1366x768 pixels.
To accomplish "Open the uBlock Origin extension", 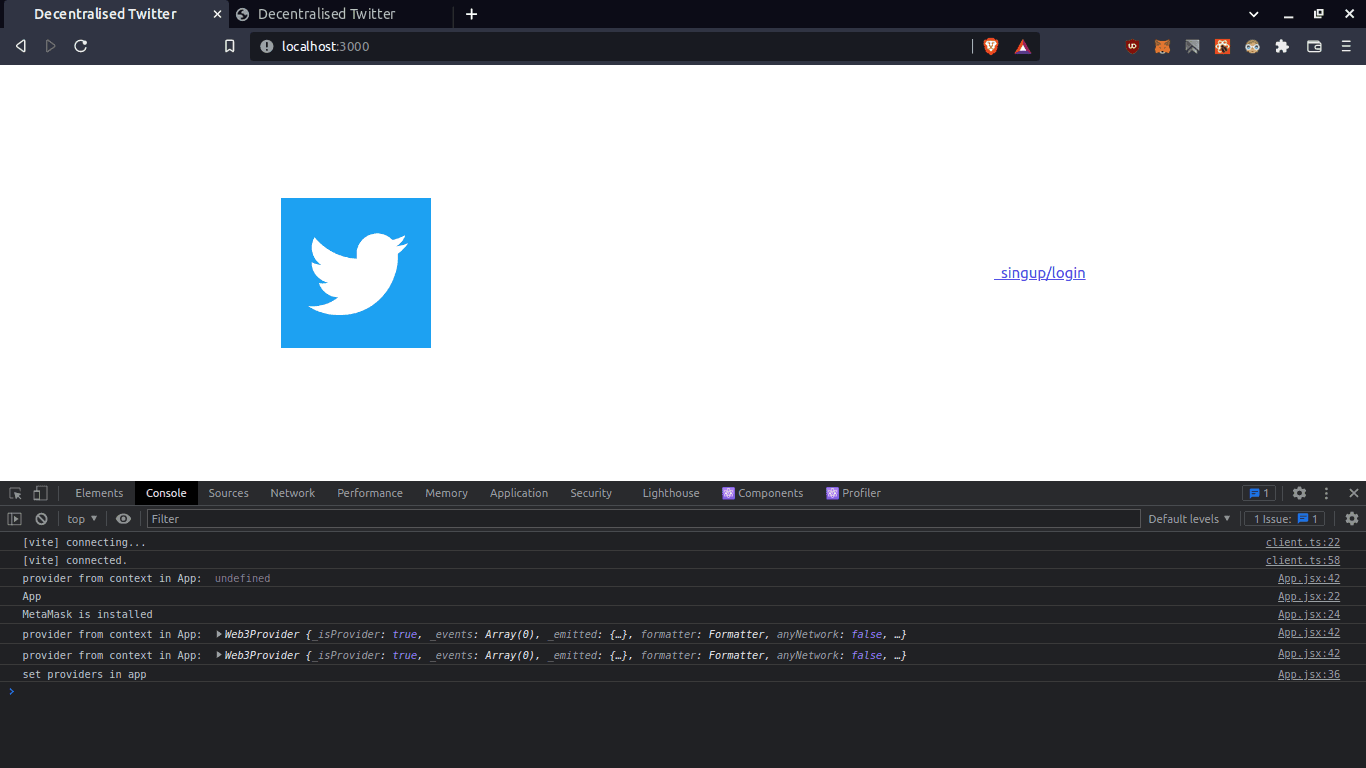I will coord(1132,46).
